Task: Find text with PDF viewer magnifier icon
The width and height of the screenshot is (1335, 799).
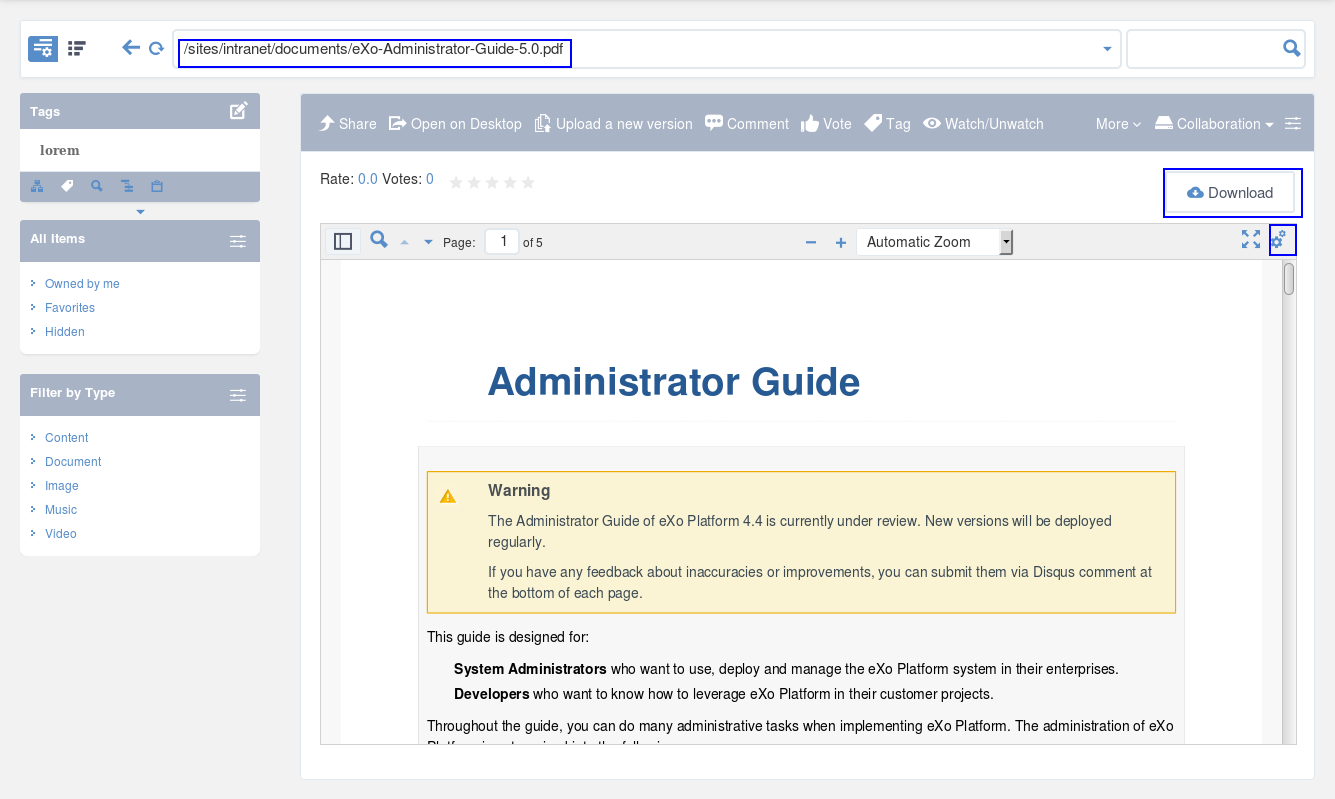Action: tap(379, 240)
